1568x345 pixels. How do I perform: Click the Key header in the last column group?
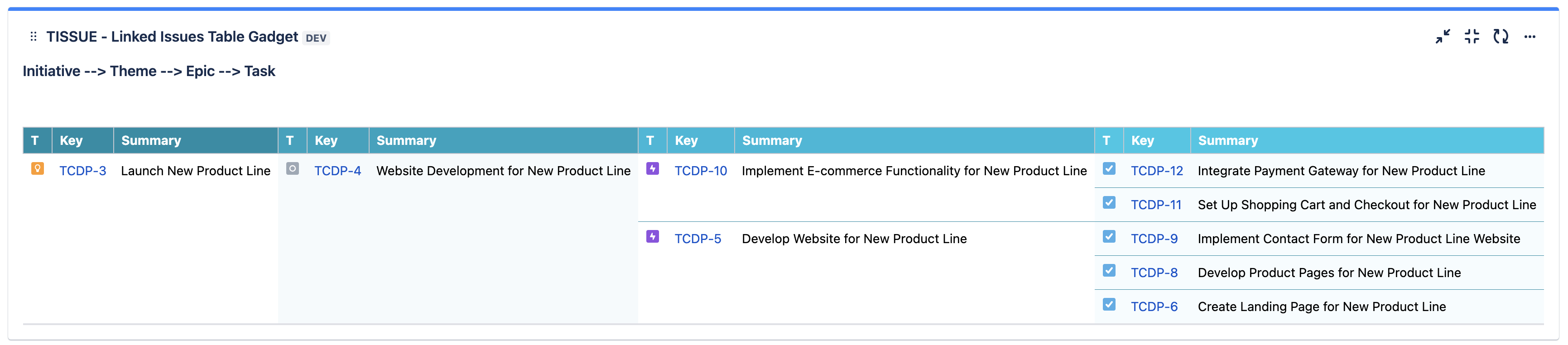pos(1142,140)
